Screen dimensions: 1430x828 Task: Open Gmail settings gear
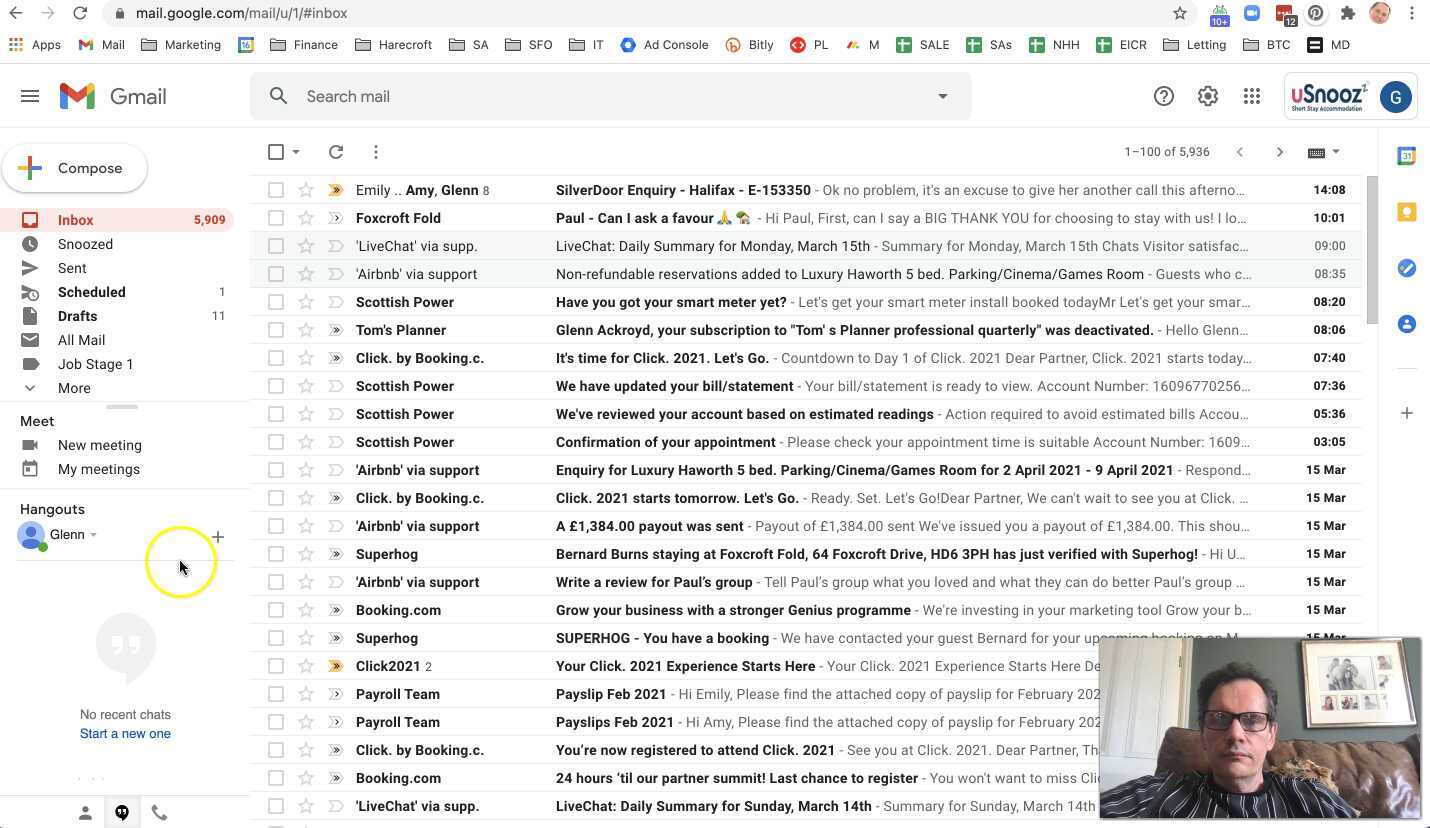[x=1208, y=96]
